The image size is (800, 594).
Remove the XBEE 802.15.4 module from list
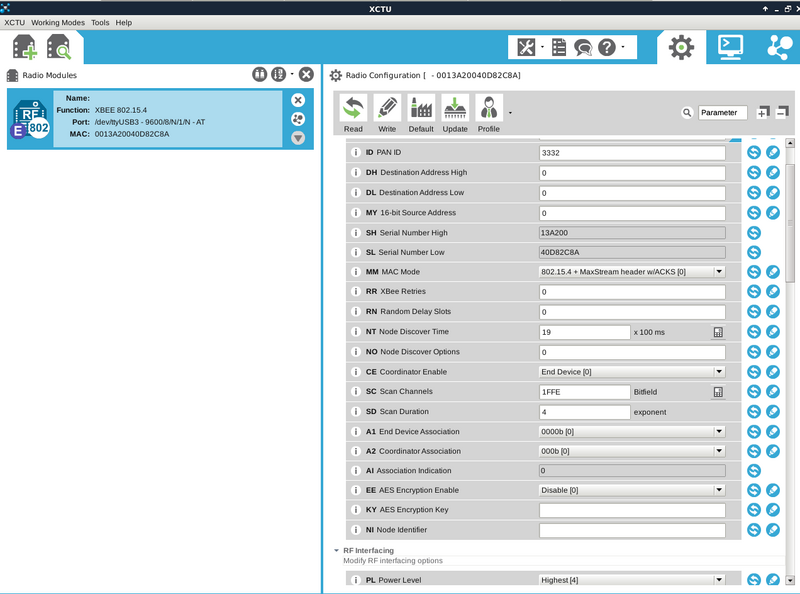pyautogui.click(x=298, y=100)
